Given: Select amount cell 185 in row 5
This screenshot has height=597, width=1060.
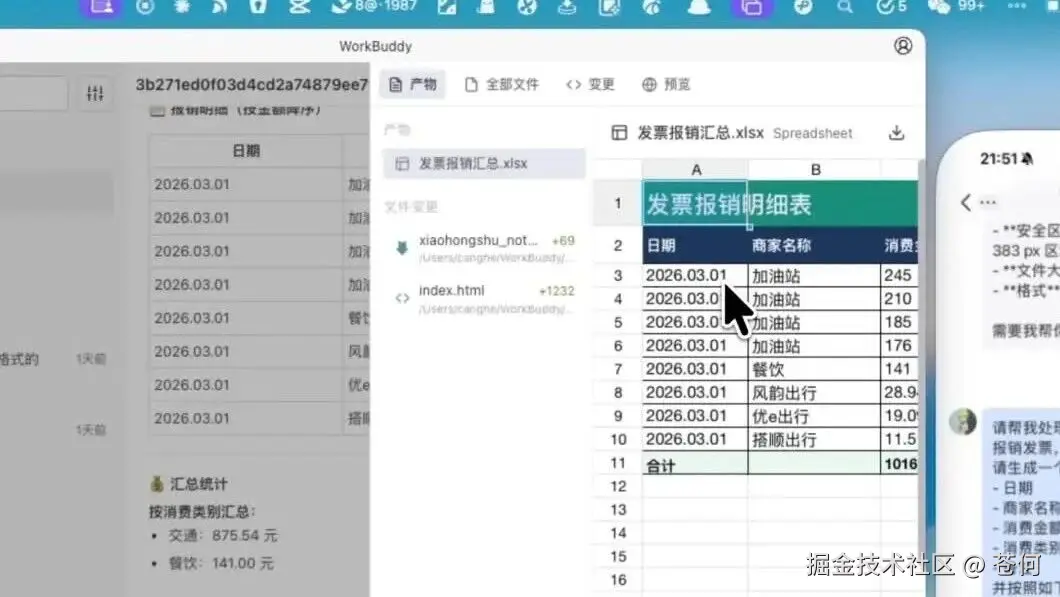Looking at the screenshot, I should click(x=899, y=323).
